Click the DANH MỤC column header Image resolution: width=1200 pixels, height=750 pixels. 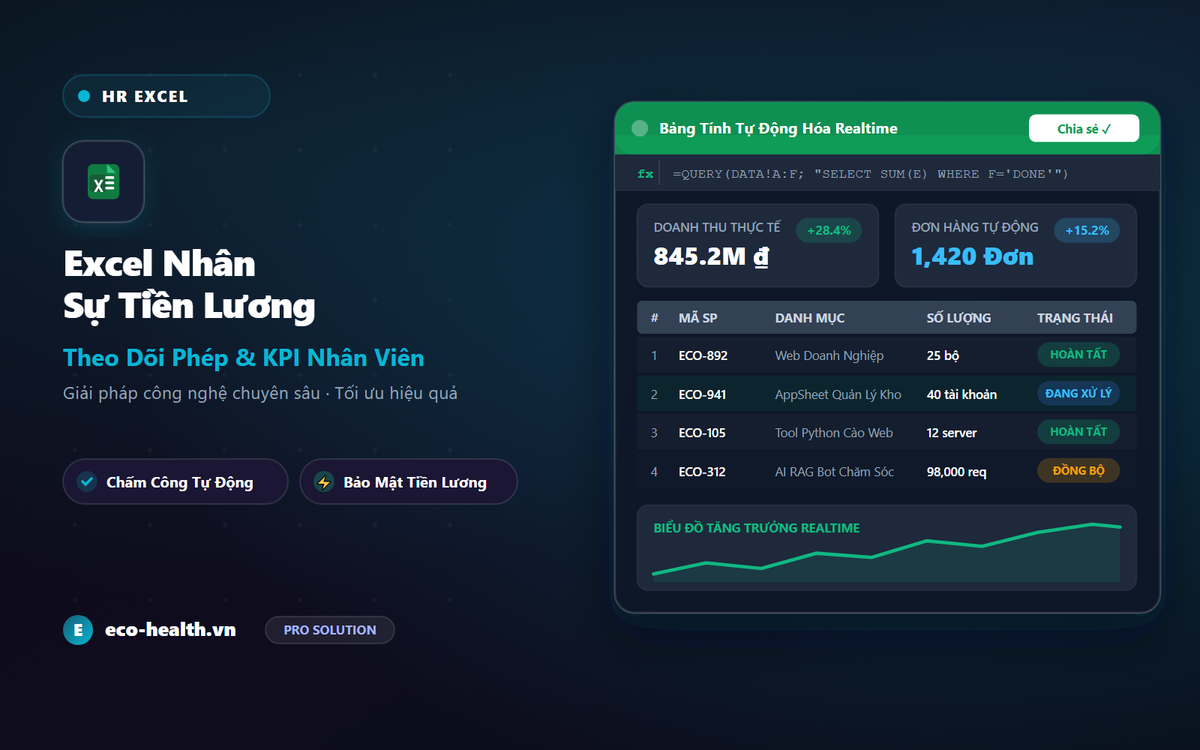pyautogui.click(x=810, y=318)
